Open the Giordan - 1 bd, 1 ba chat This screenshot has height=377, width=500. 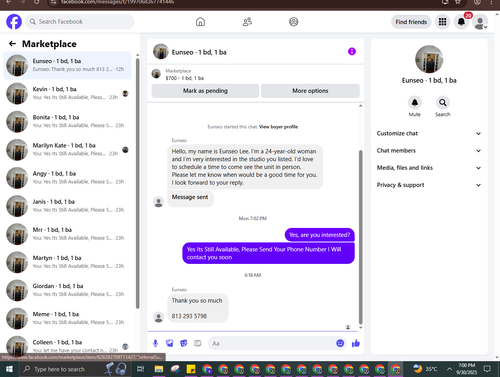[x=67, y=290]
